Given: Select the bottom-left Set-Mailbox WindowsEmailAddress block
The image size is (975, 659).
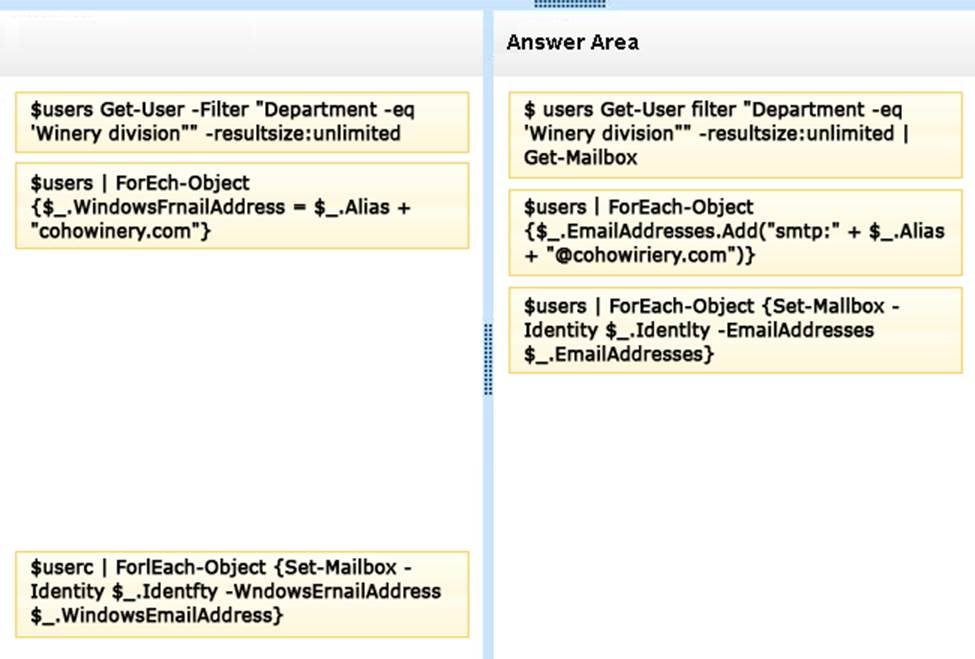Looking at the screenshot, I should tap(241, 593).
